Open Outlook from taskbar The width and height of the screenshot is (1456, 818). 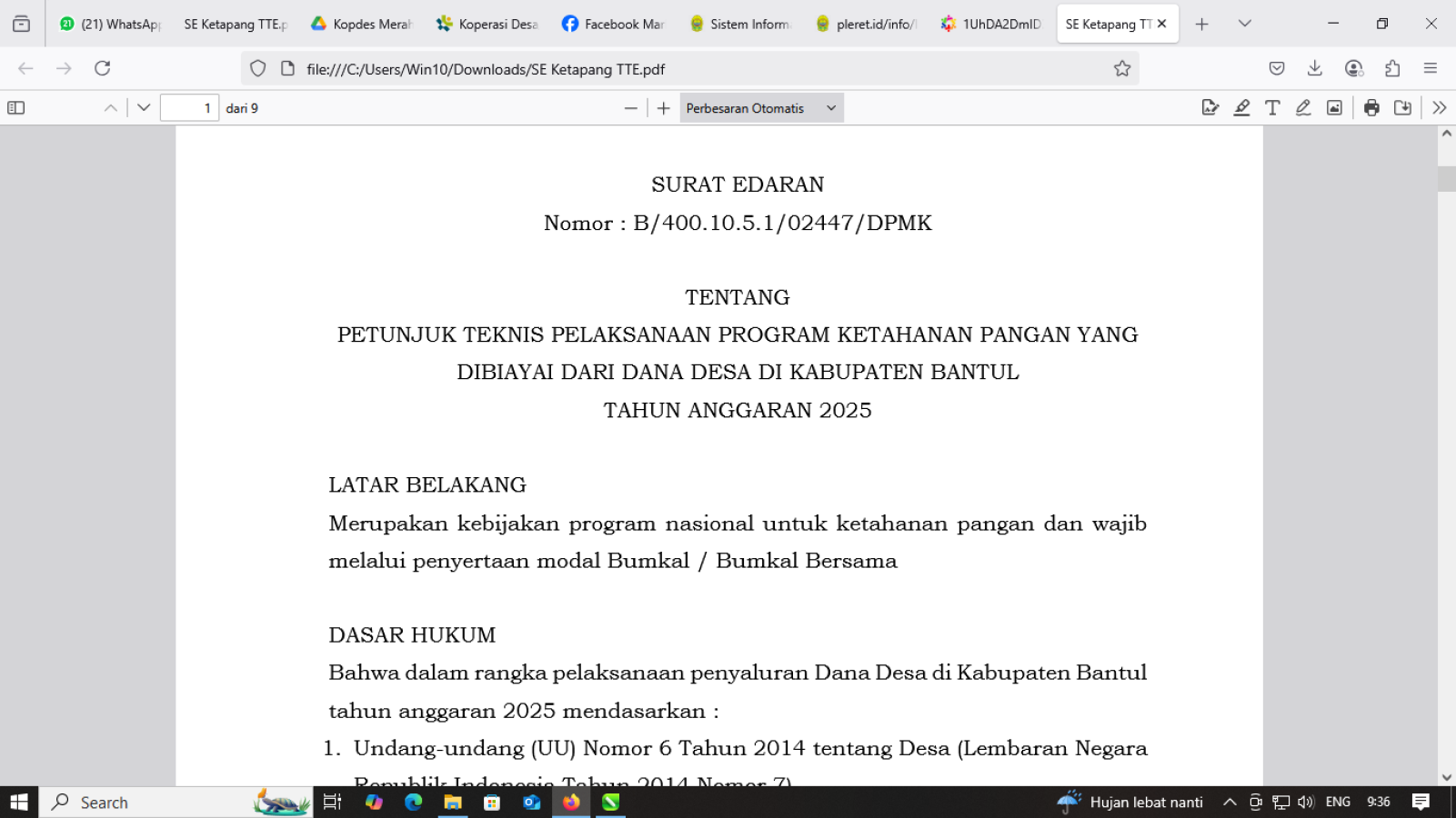point(532,803)
